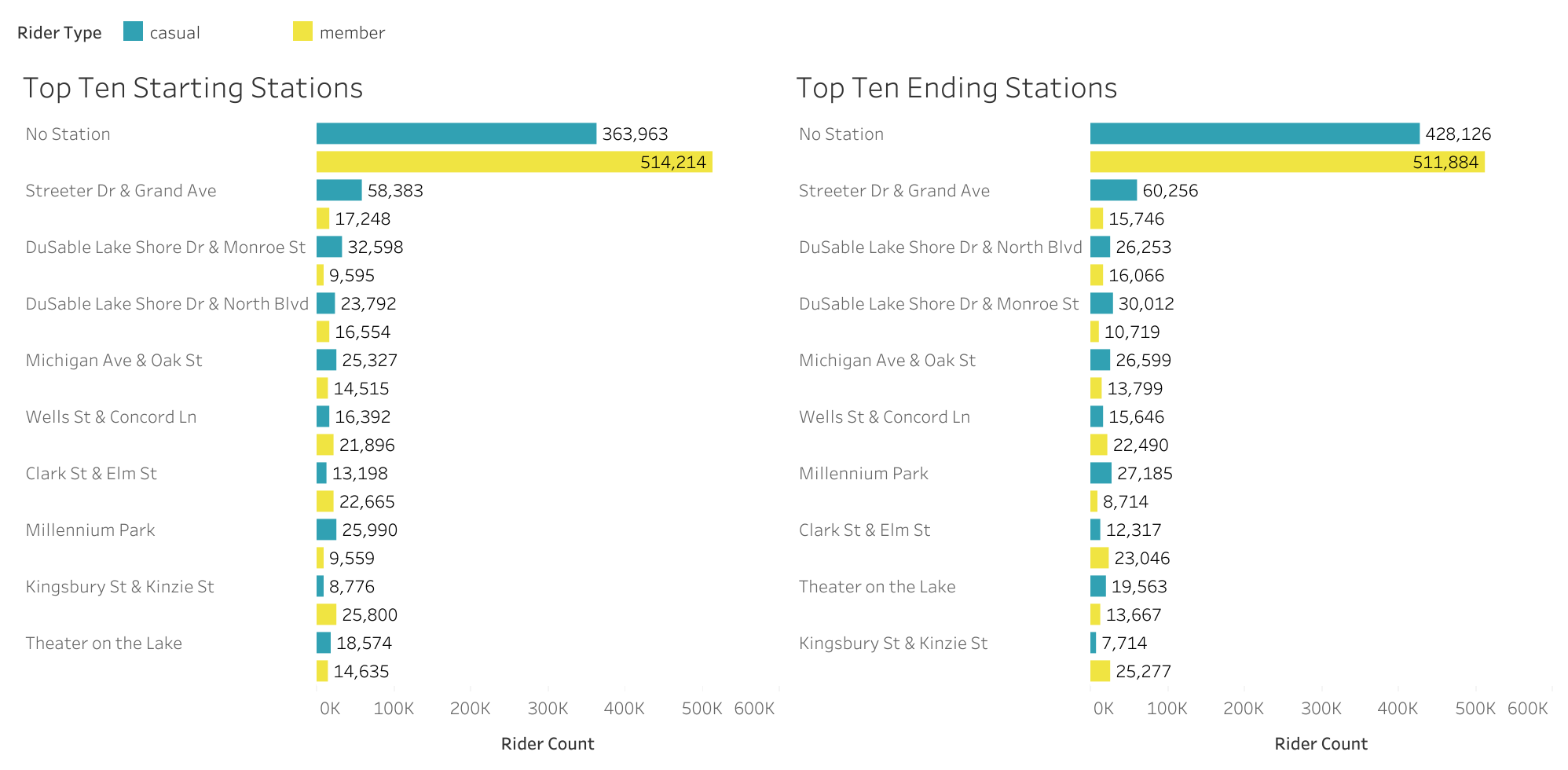Click 'Wells St & Concord Ln' in Starting chart
Image resolution: width=1568 pixels, height=770 pixels.
click(111, 417)
